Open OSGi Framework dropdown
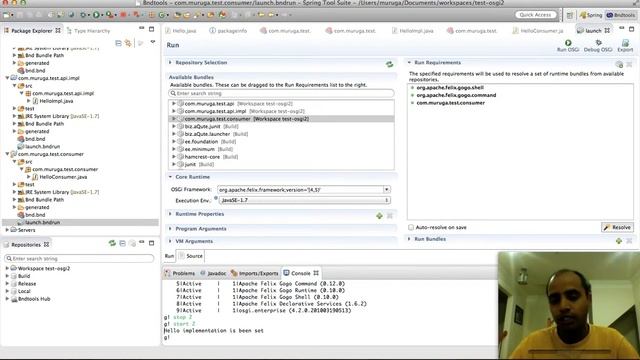Screen dimensions: 640x360 [x=386, y=189]
